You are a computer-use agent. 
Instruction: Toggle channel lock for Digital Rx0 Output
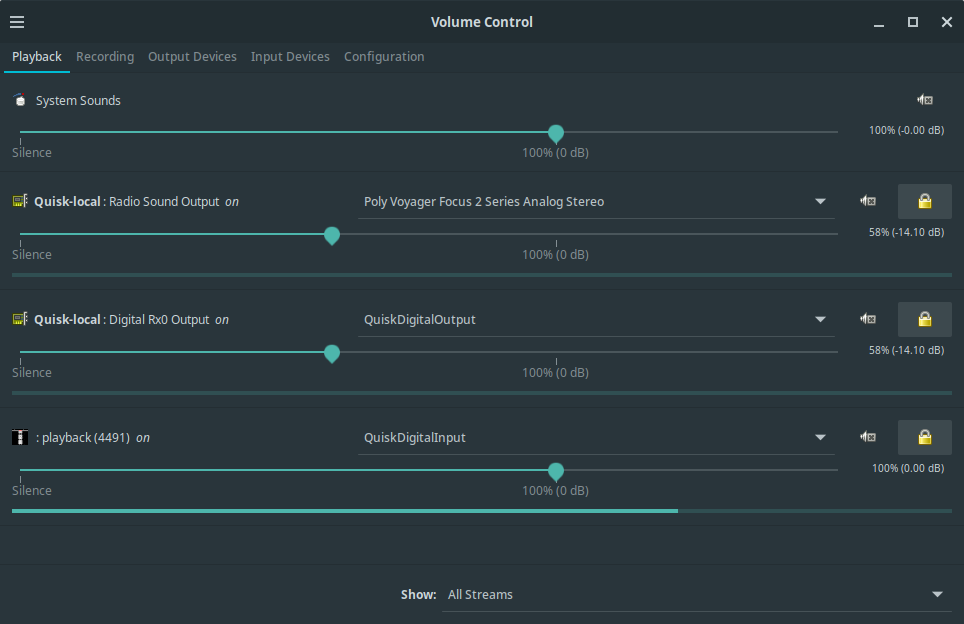point(924,320)
